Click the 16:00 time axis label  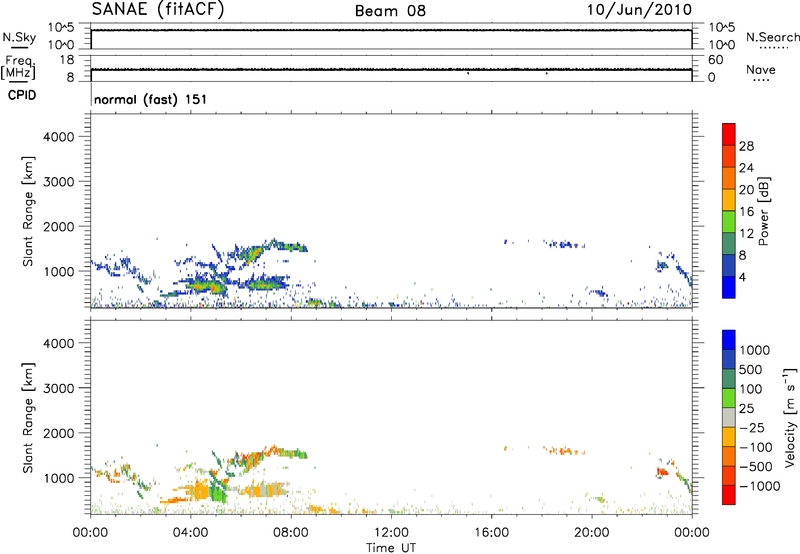coord(491,532)
